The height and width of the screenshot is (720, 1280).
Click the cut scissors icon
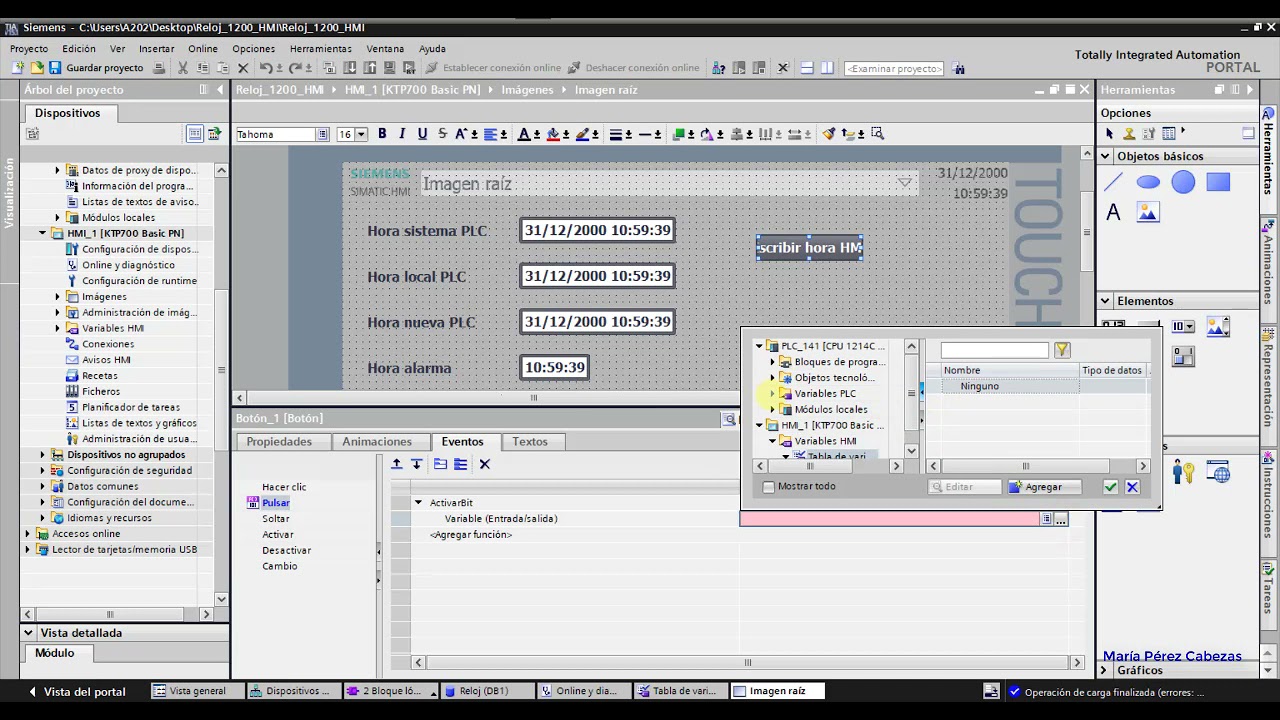[x=183, y=68]
